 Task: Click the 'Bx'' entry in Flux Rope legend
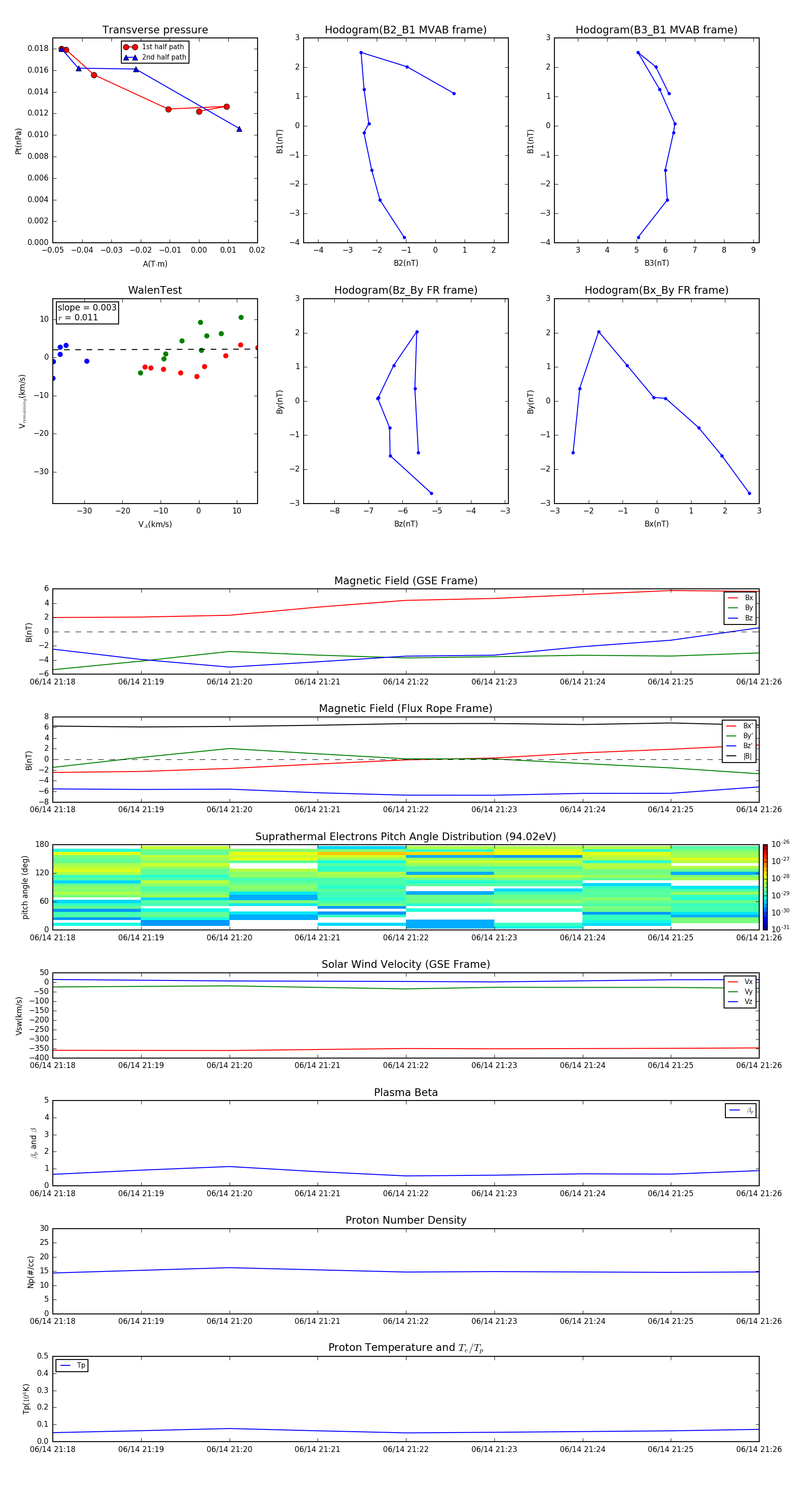[x=739, y=726]
